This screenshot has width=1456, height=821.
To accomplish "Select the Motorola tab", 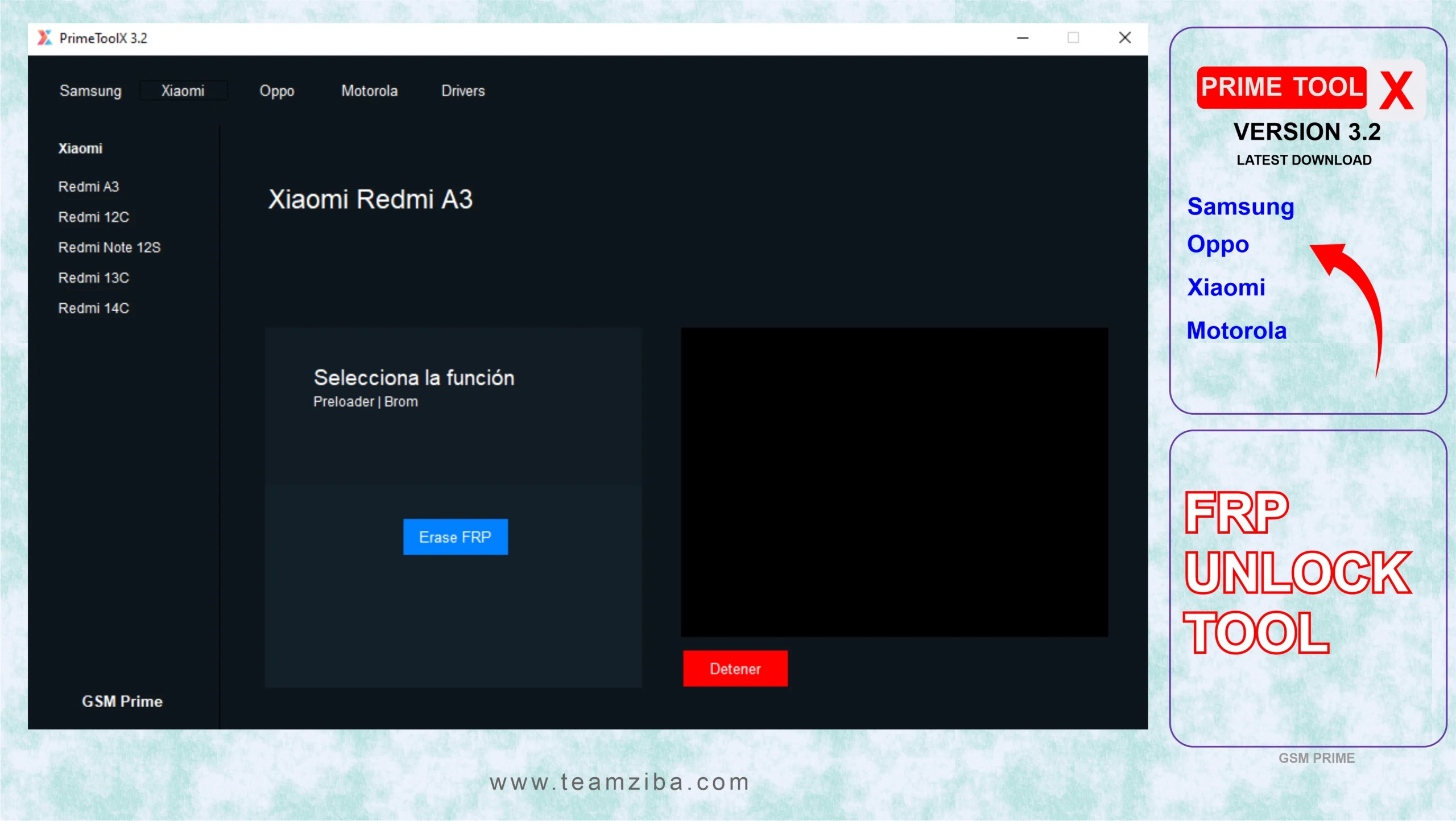I will pyautogui.click(x=369, y=91).
